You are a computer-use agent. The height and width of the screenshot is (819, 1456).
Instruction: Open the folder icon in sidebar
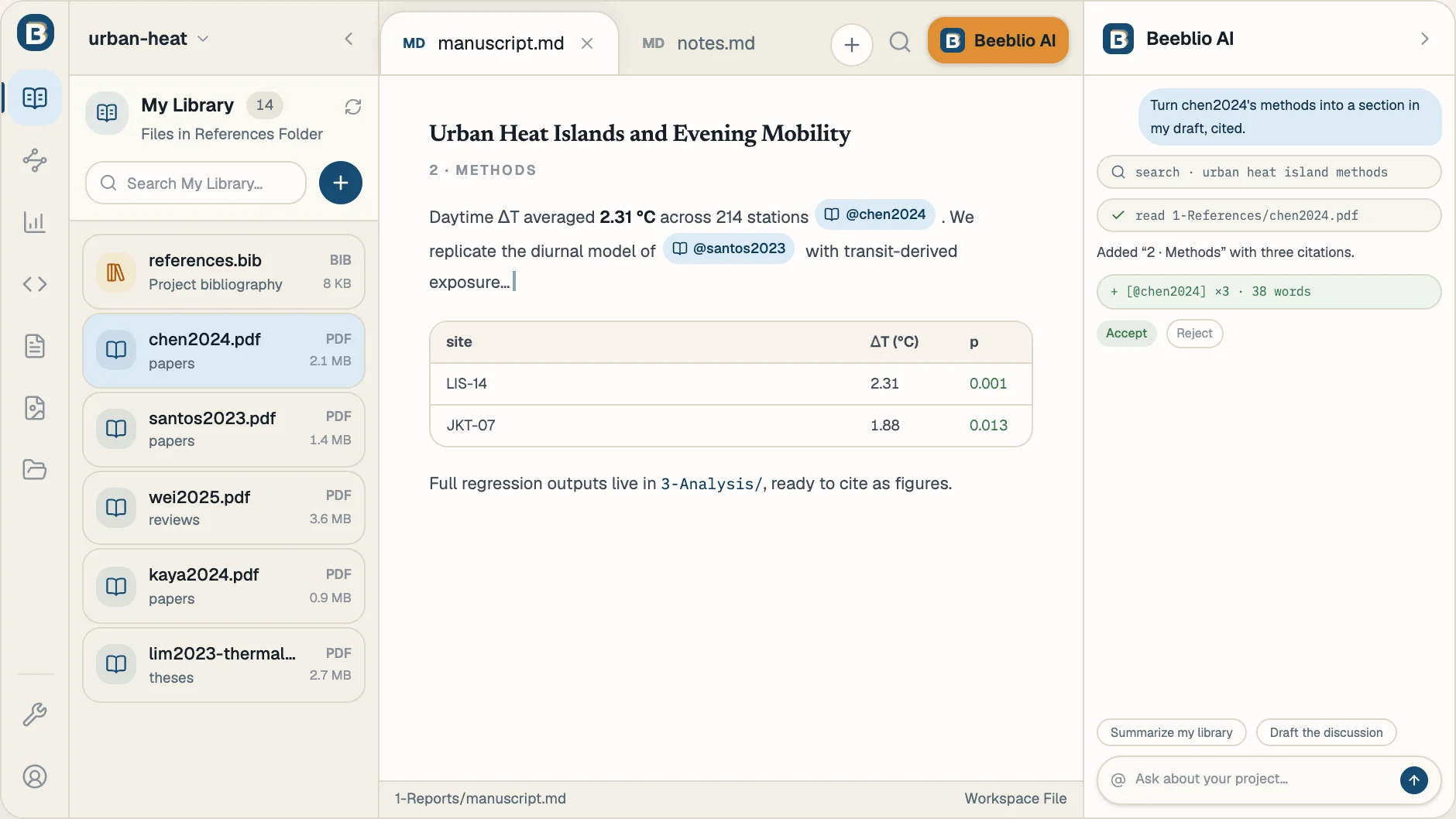(35, 470)
